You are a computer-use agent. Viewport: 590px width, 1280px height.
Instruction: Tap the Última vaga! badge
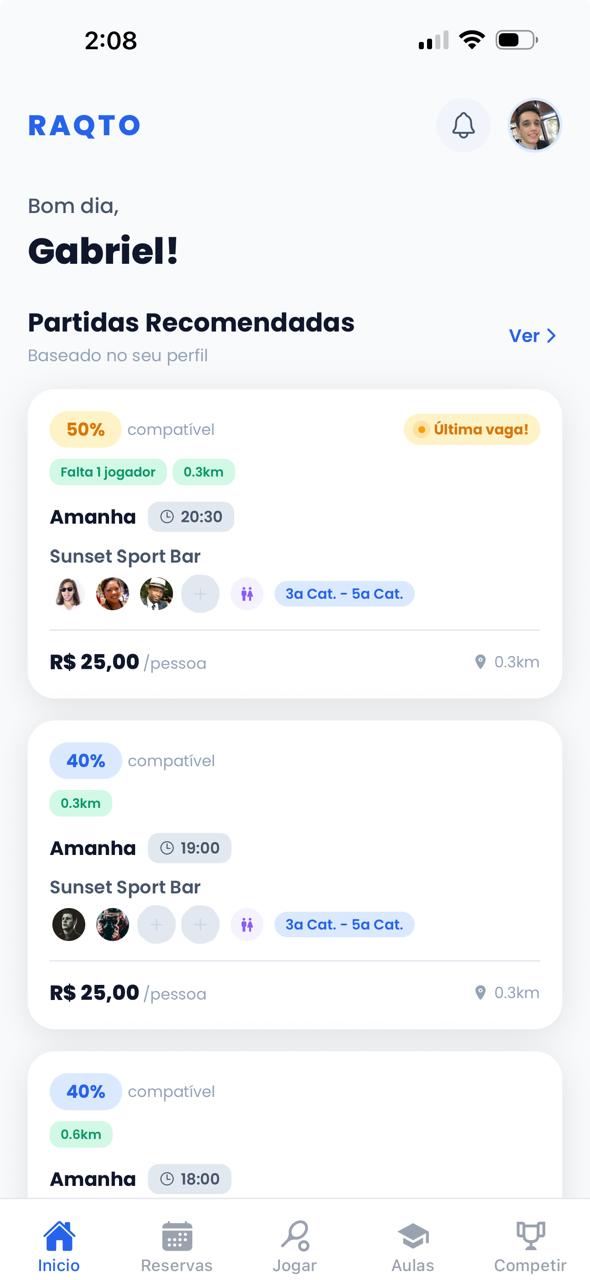click(471, 429)
